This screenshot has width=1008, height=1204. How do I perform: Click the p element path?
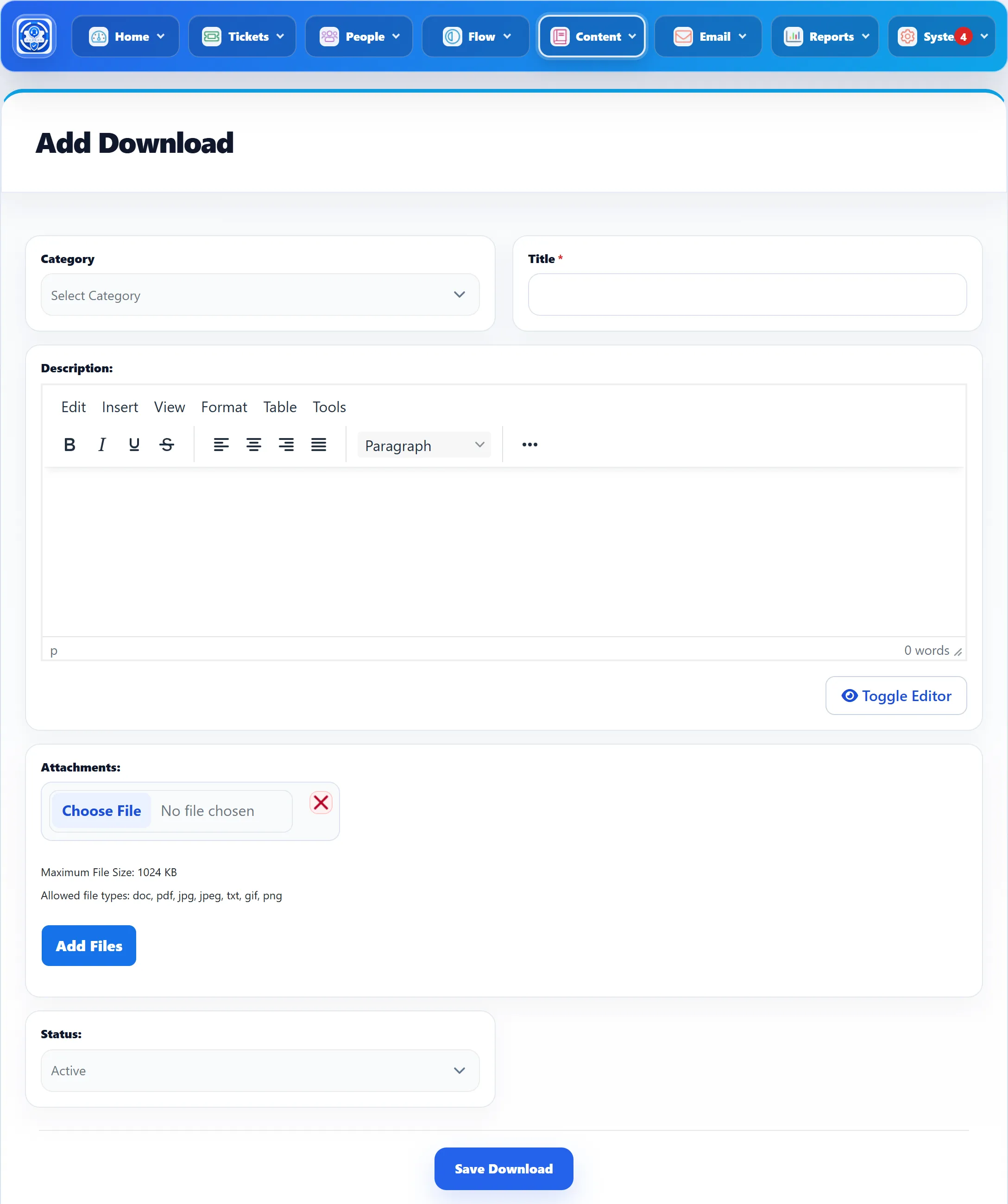tap(54, 651)
